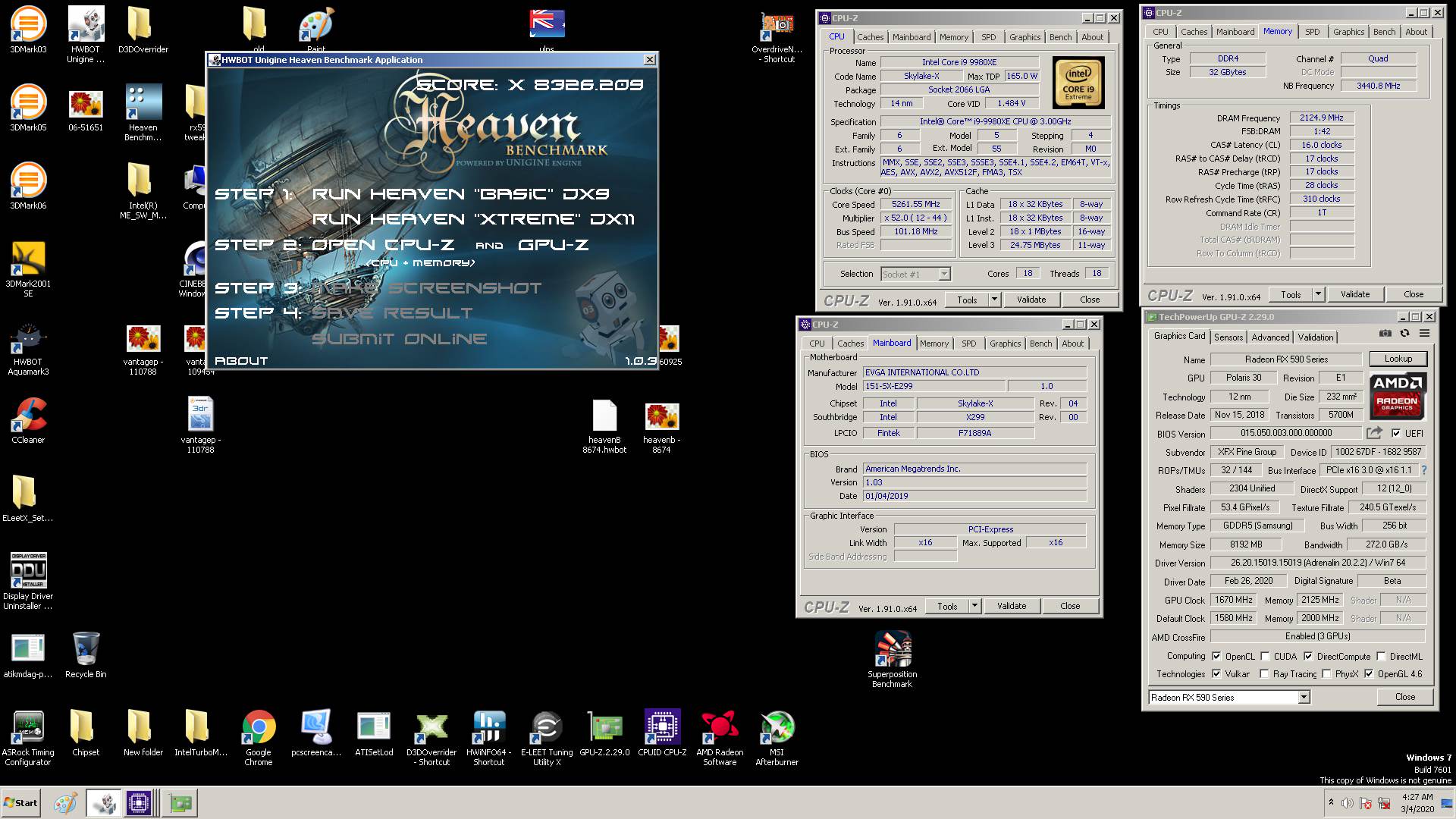Click the Intel Core i9 9980XE name field
The image size is (1456, 819).
[959, 62]
